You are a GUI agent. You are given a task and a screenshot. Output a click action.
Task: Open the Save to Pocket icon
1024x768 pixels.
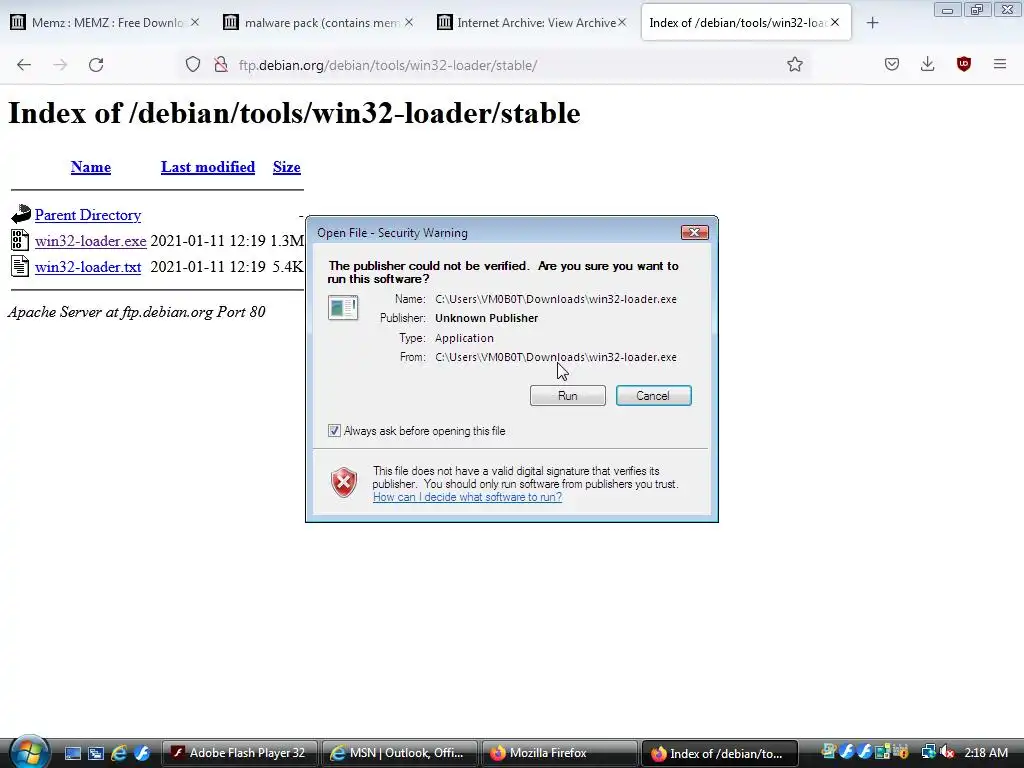click(892, 64)
